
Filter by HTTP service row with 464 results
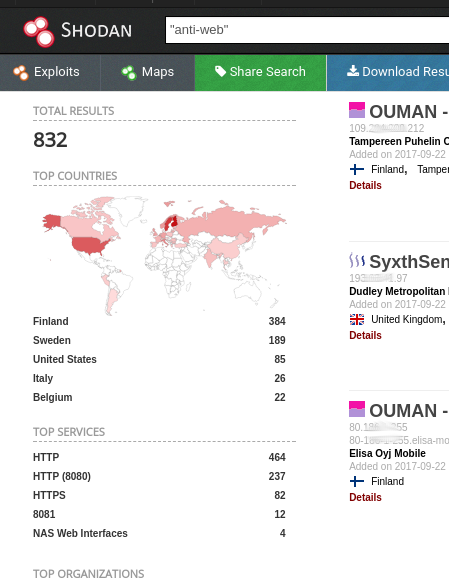point(159,457)
